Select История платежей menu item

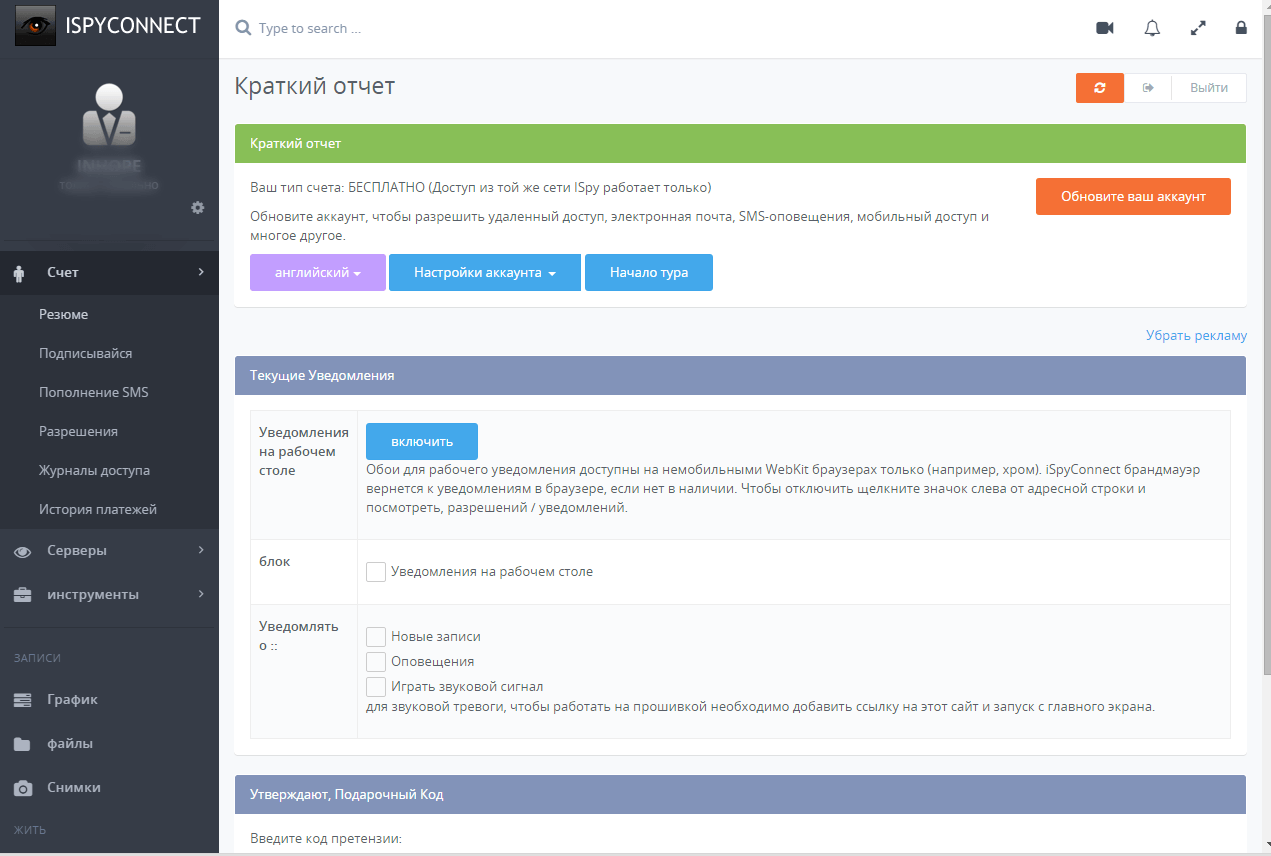click(97, 509)
